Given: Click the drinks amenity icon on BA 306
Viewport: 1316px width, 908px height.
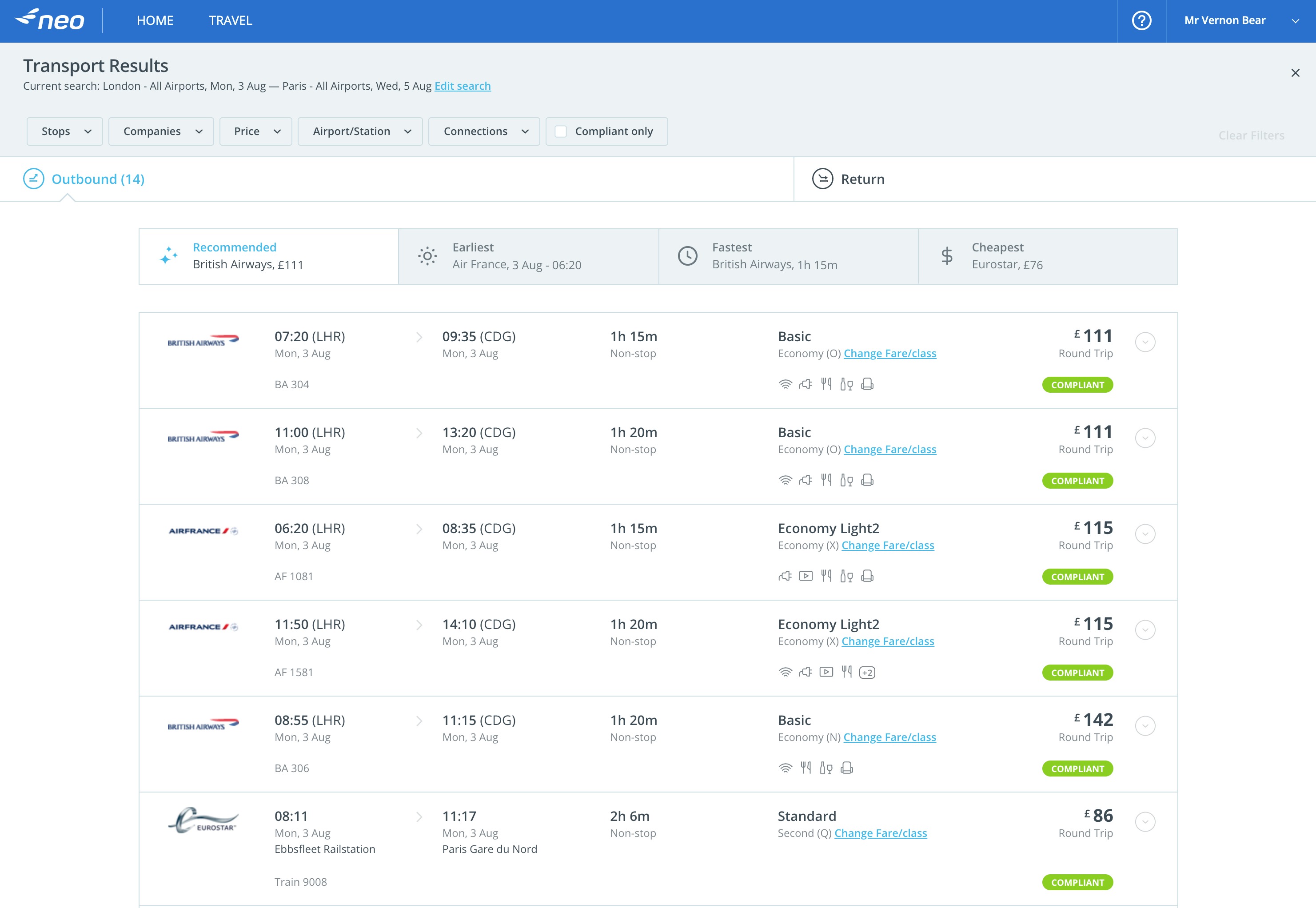Looking at the screenshot, I should pos(826,768).
